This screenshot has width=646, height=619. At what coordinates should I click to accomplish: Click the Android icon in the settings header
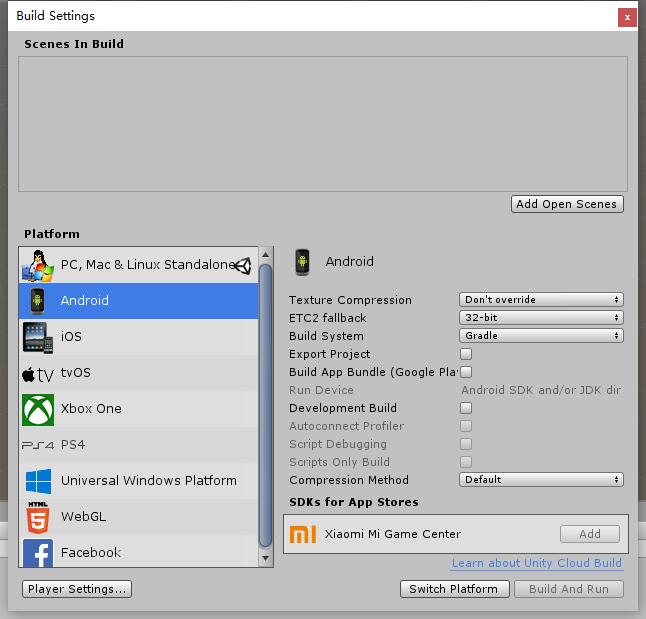(x=302, y=262)
